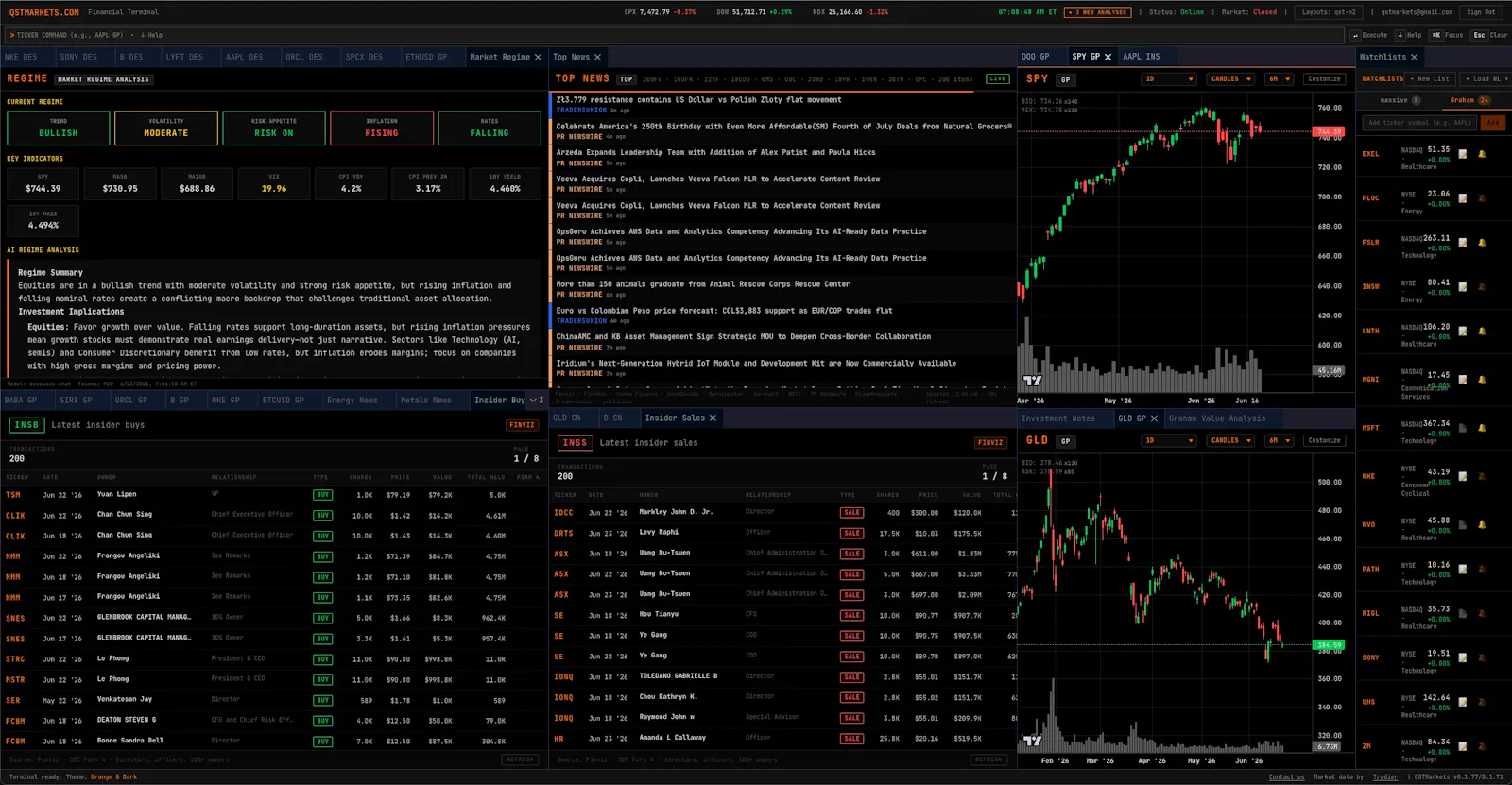Image resolution: width=1512 pixels, height=785 pixels.
Task: Toggle the alert bell for FSLR
Action: (1482, 243)
